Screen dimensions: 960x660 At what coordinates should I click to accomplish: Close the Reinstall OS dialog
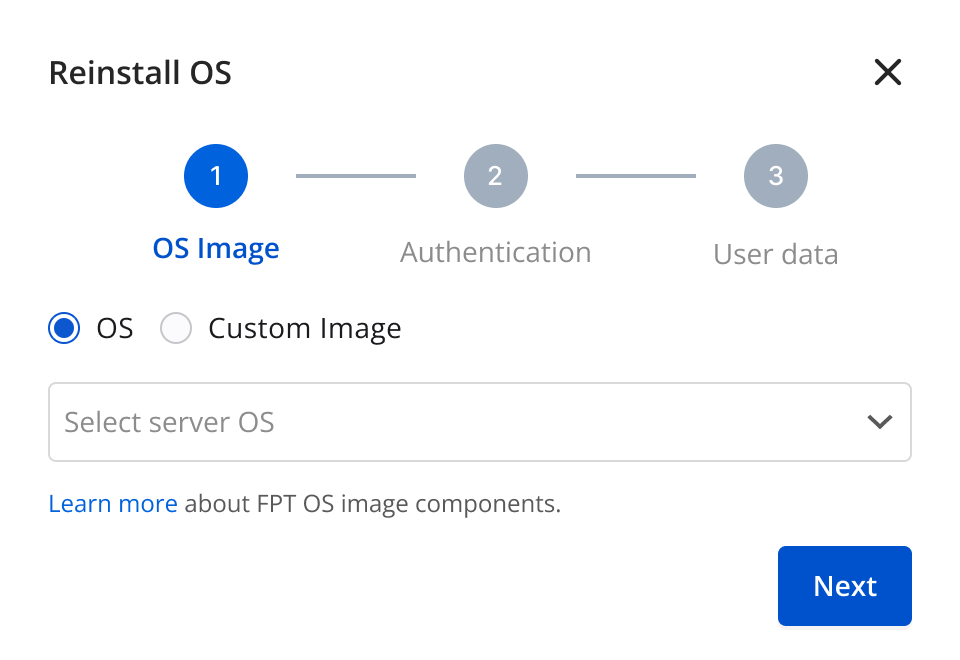[x=887, y=72]
